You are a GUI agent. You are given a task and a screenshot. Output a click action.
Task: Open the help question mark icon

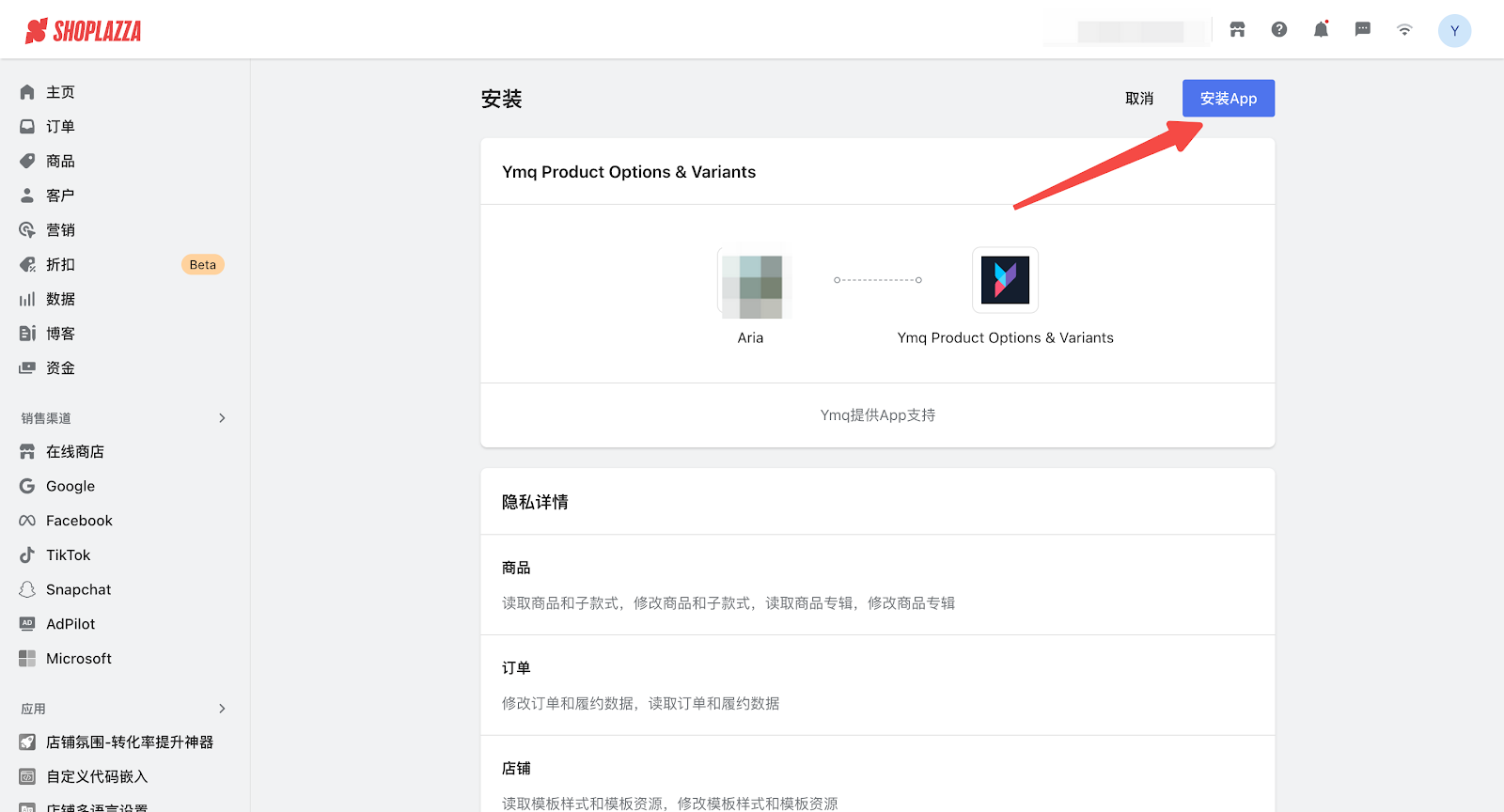click(1279, 30)
